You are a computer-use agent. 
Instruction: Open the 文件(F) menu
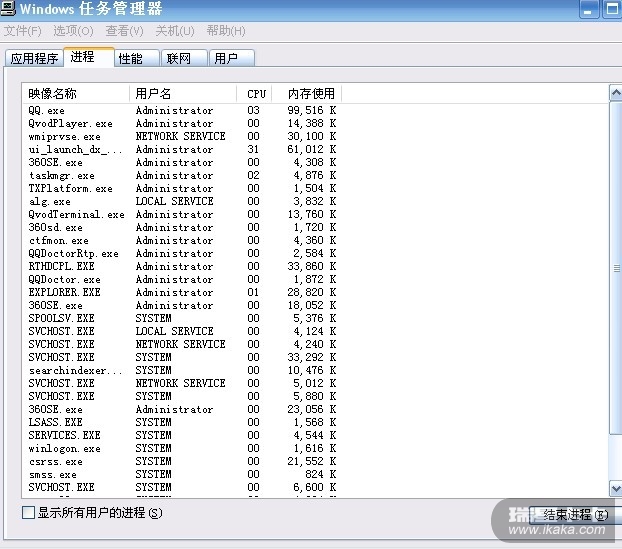[23, 31]
